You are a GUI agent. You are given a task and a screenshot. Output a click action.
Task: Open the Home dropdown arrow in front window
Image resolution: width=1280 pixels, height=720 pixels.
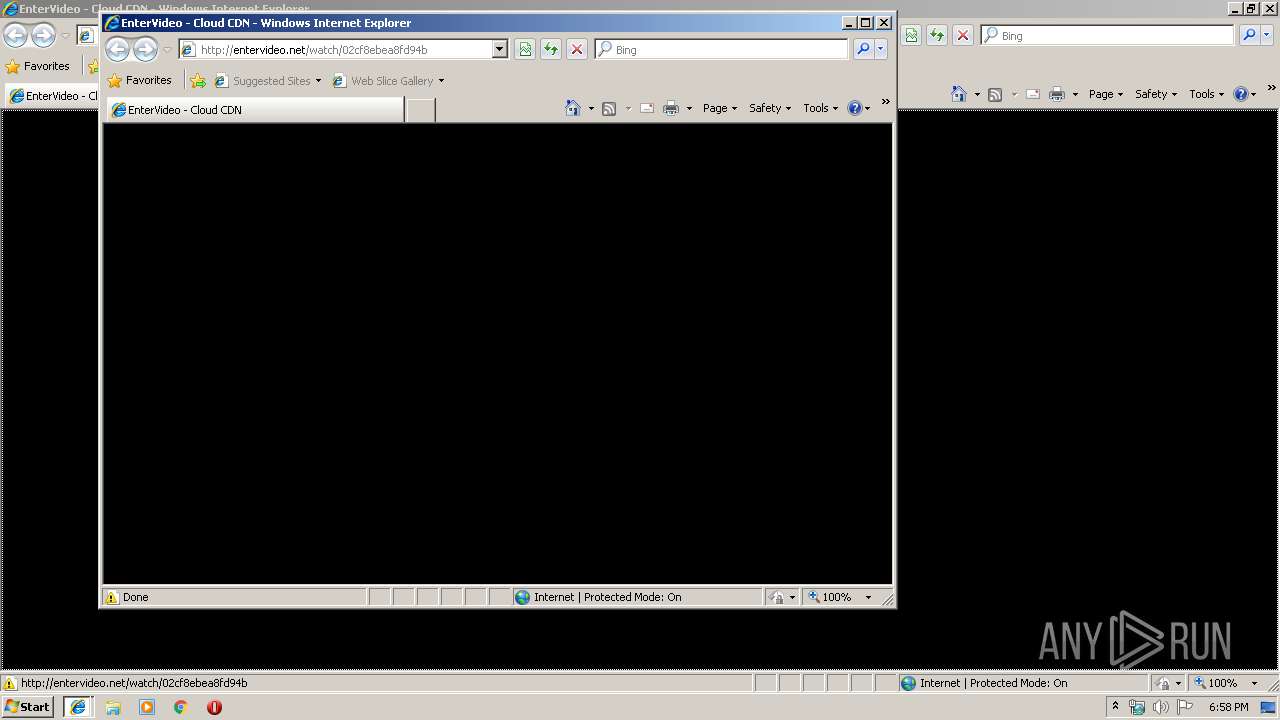(591, 108)
